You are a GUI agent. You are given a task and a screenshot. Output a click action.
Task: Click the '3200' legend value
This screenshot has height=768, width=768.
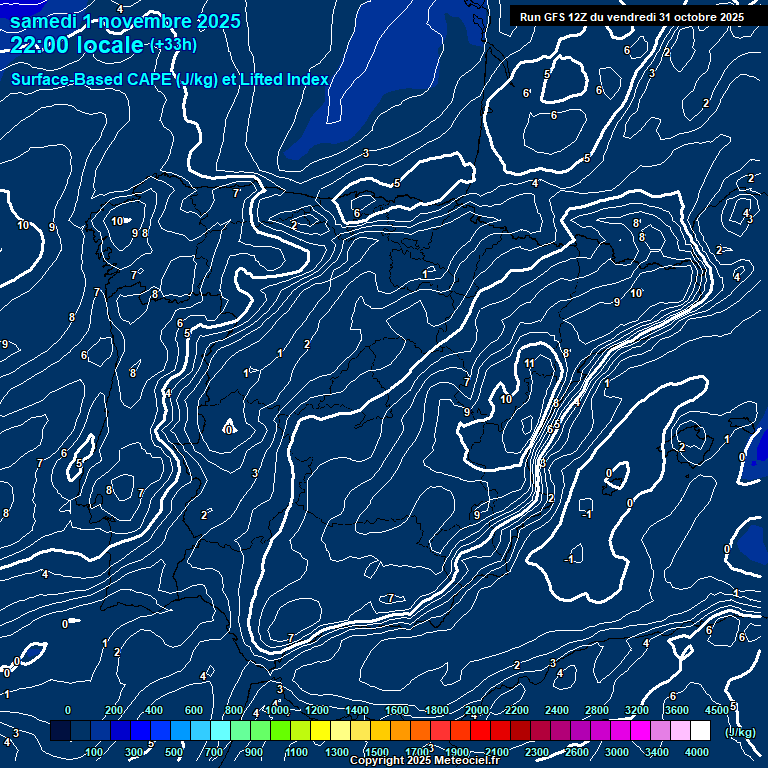(637, 710)
